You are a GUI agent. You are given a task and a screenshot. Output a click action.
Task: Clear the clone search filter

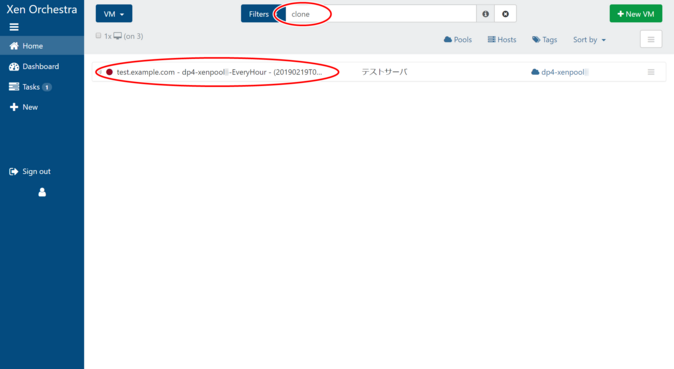pyautogui.click(x=506, y=14)
